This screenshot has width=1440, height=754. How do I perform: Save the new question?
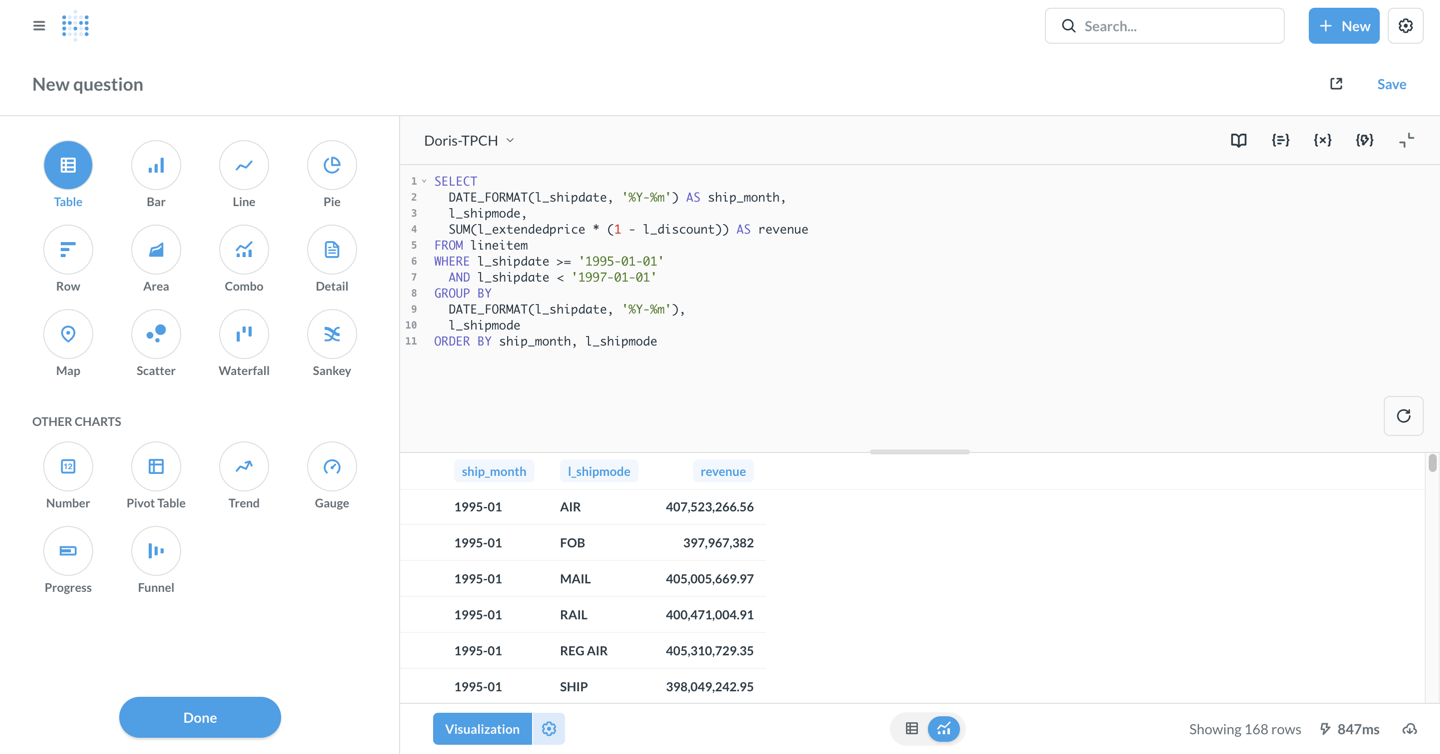click(x=1391, y=85)
